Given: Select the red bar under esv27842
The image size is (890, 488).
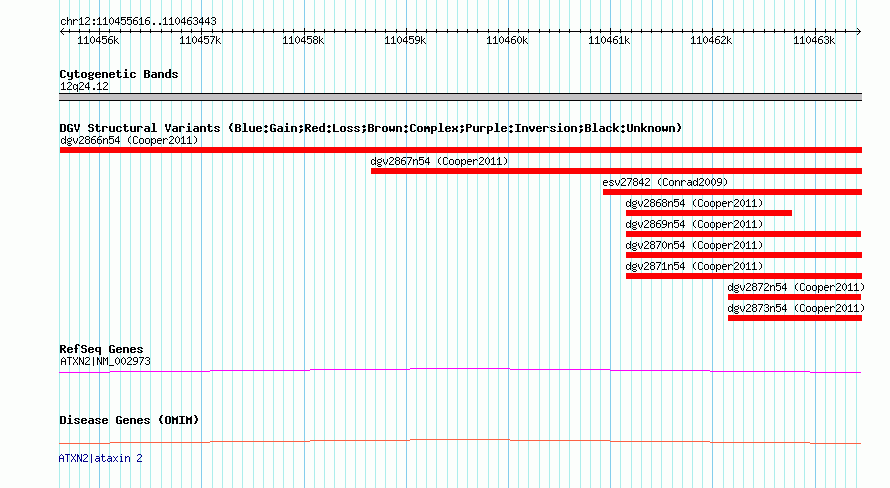Looking at the screenshot, I should tap(732, 192).
